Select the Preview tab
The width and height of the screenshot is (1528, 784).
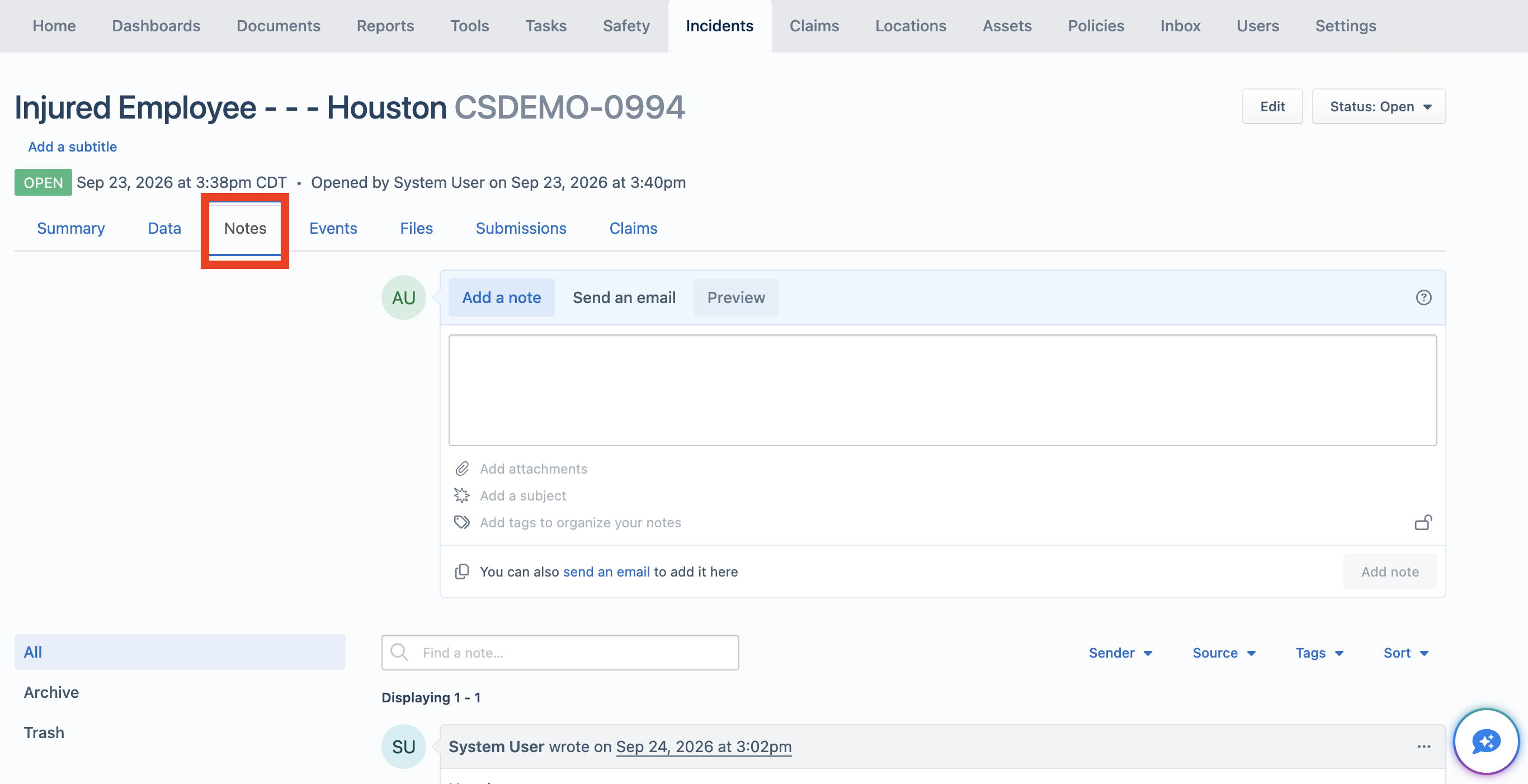coord(736,297)
